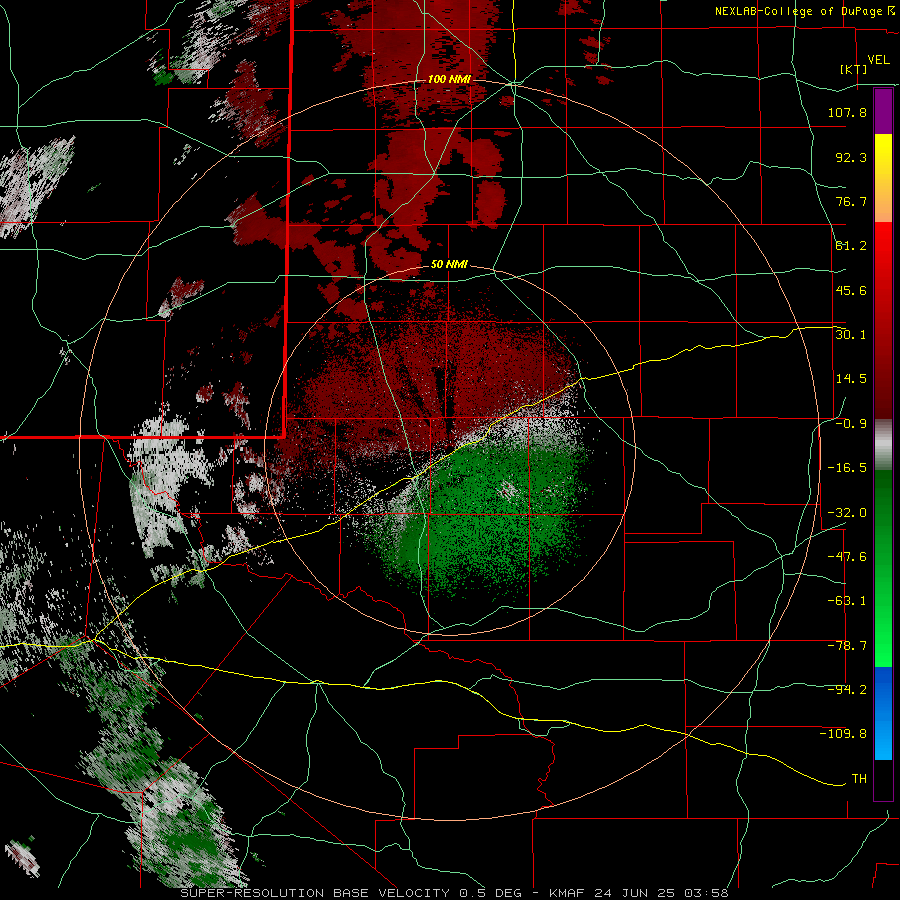Click the -0.9 velocity scale value
Screen dimensions: 900x900
coord(851,424)
